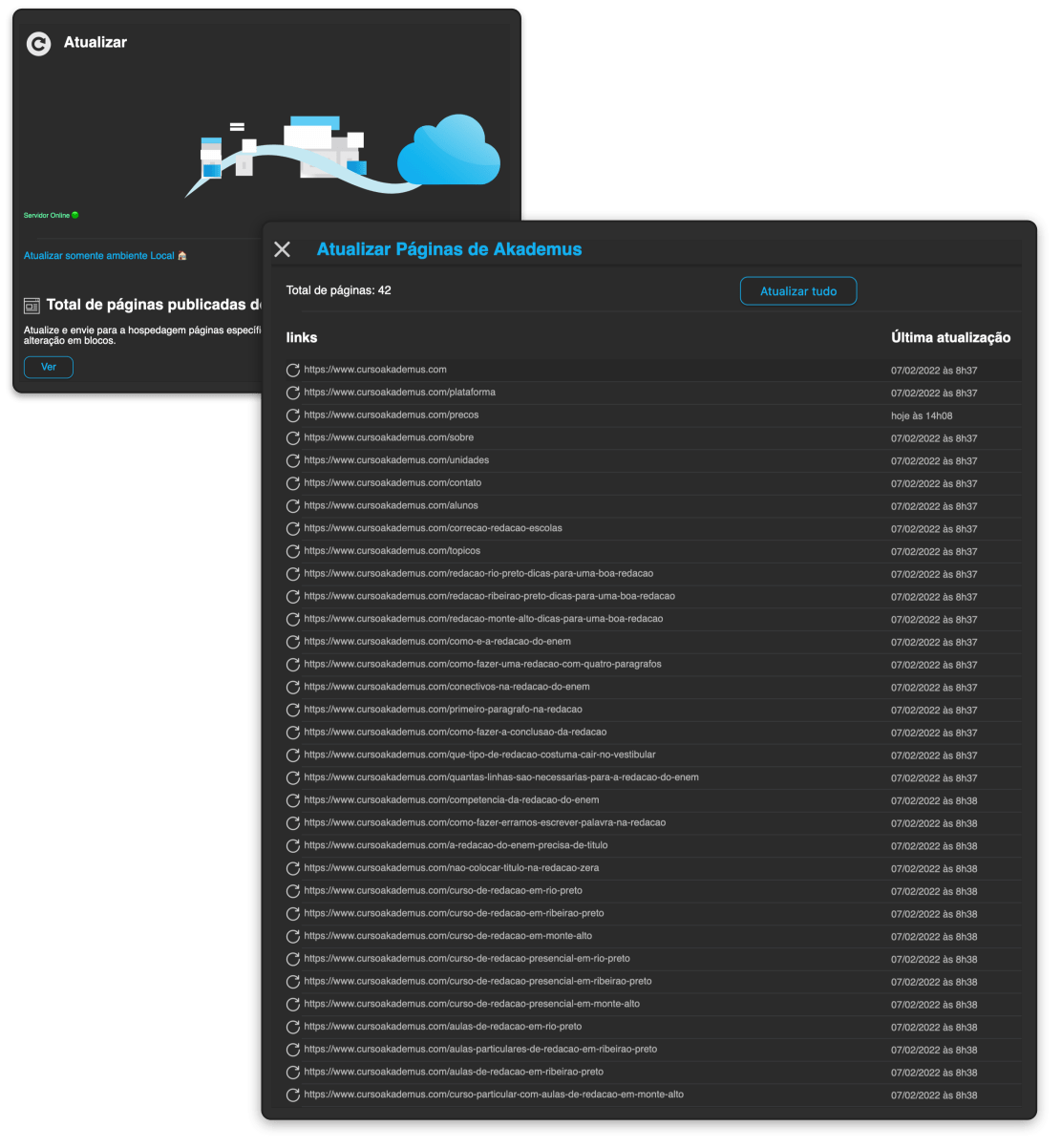Refresh /redacao-rio-preto-dicas-para-uma-boa-redacao row
This screenshot has height=1148, width=1061.
(x=293, y=574)
